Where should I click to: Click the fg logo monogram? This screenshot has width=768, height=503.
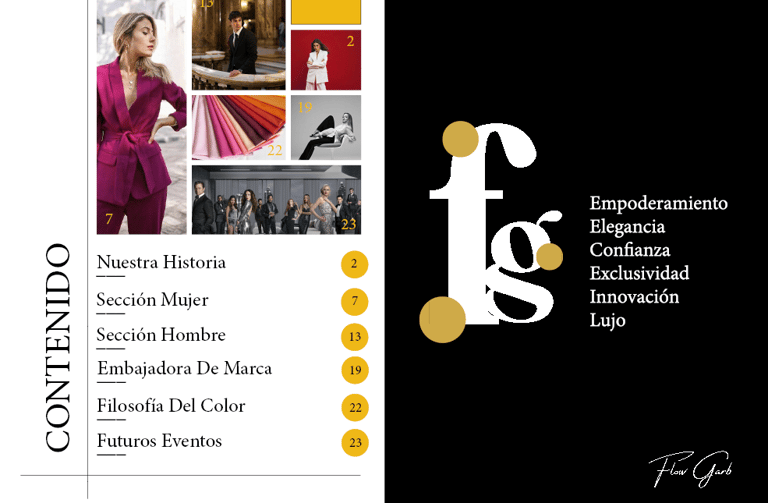(491, 232)
